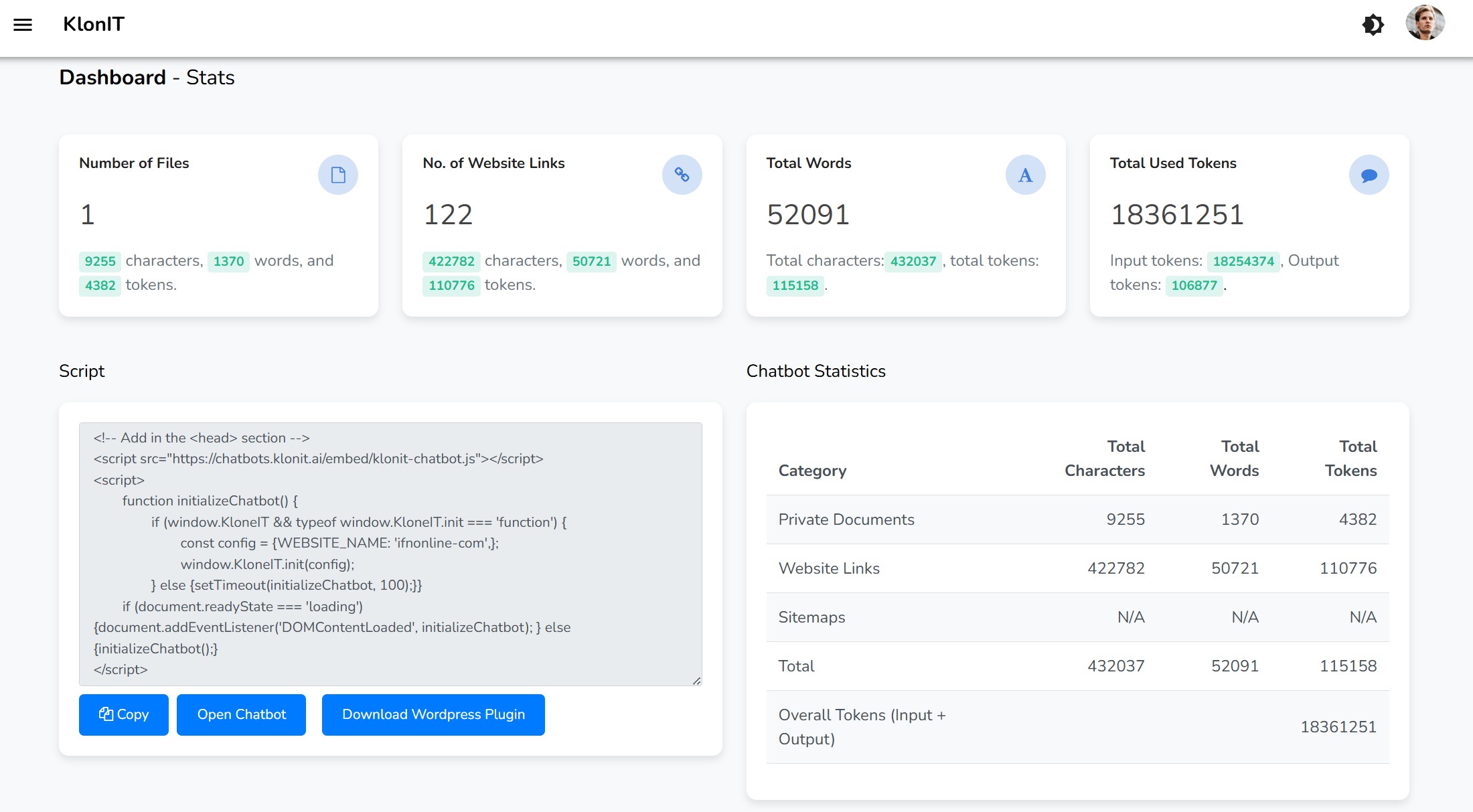Select the Sitemaps table row
This screenshot has height=812, width=1473.
click(x=1077, y=617)
